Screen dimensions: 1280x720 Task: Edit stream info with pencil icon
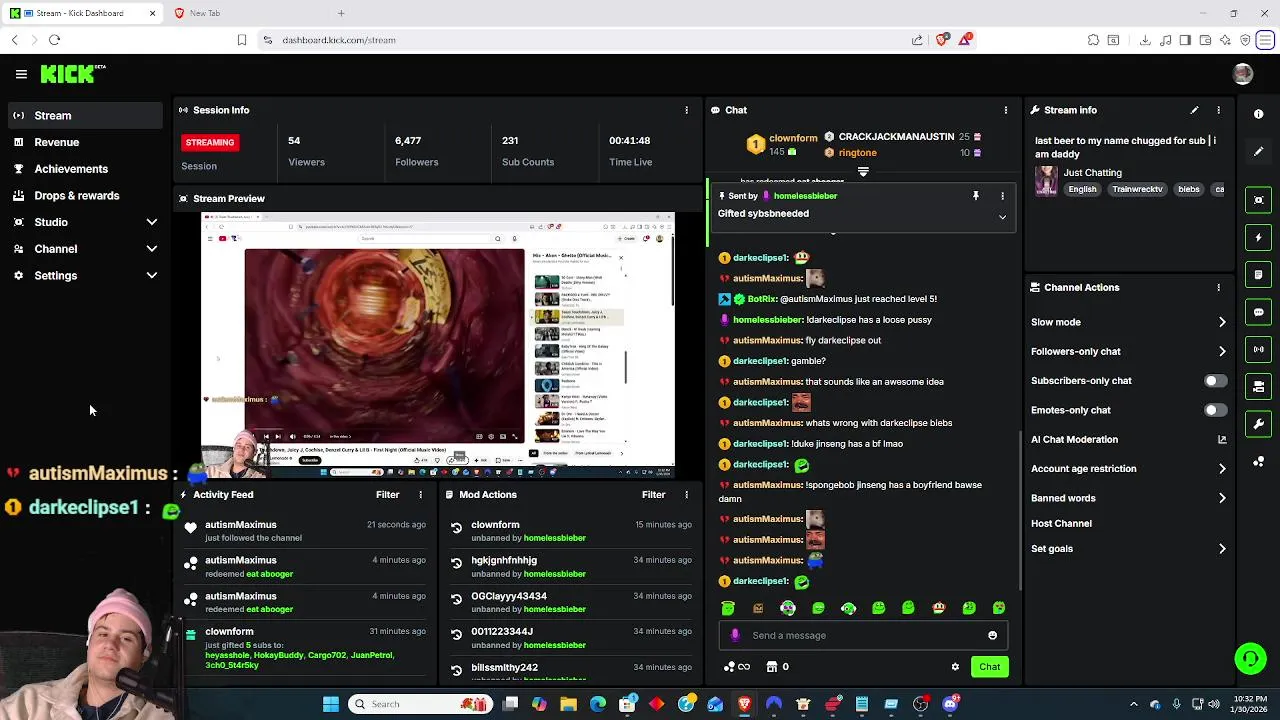[1194, 110]
